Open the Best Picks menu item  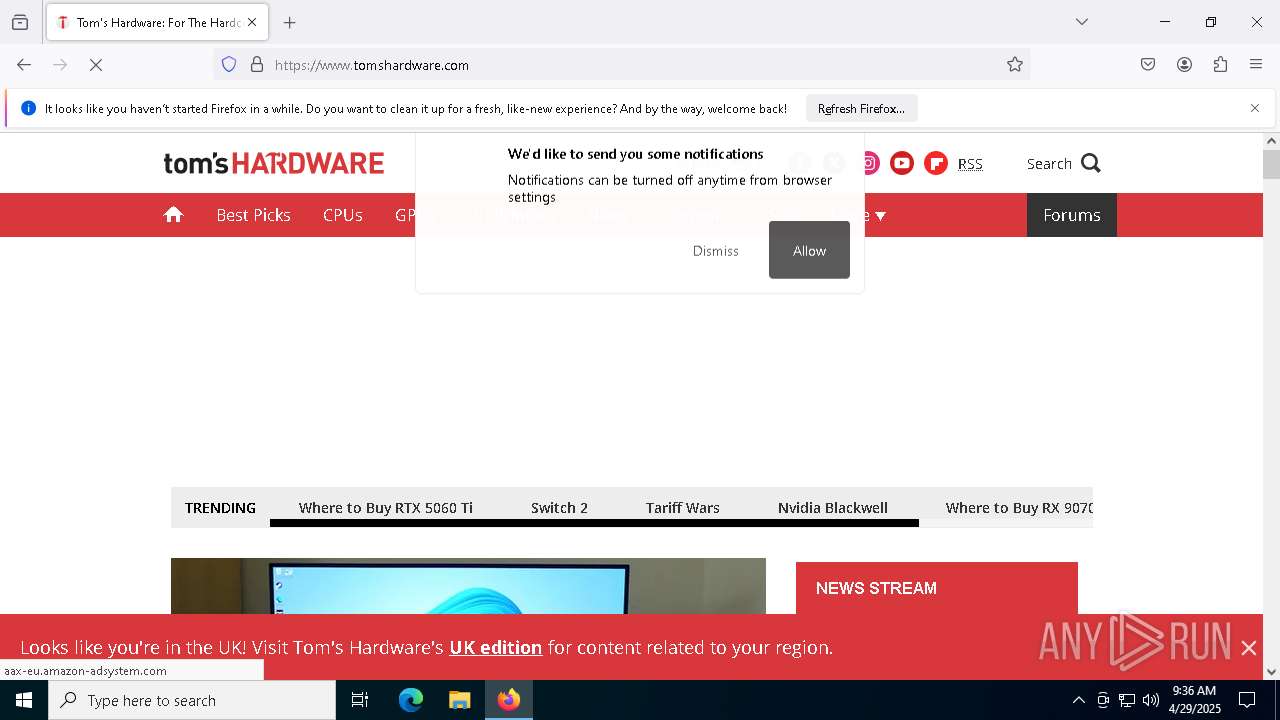(253, 215)
